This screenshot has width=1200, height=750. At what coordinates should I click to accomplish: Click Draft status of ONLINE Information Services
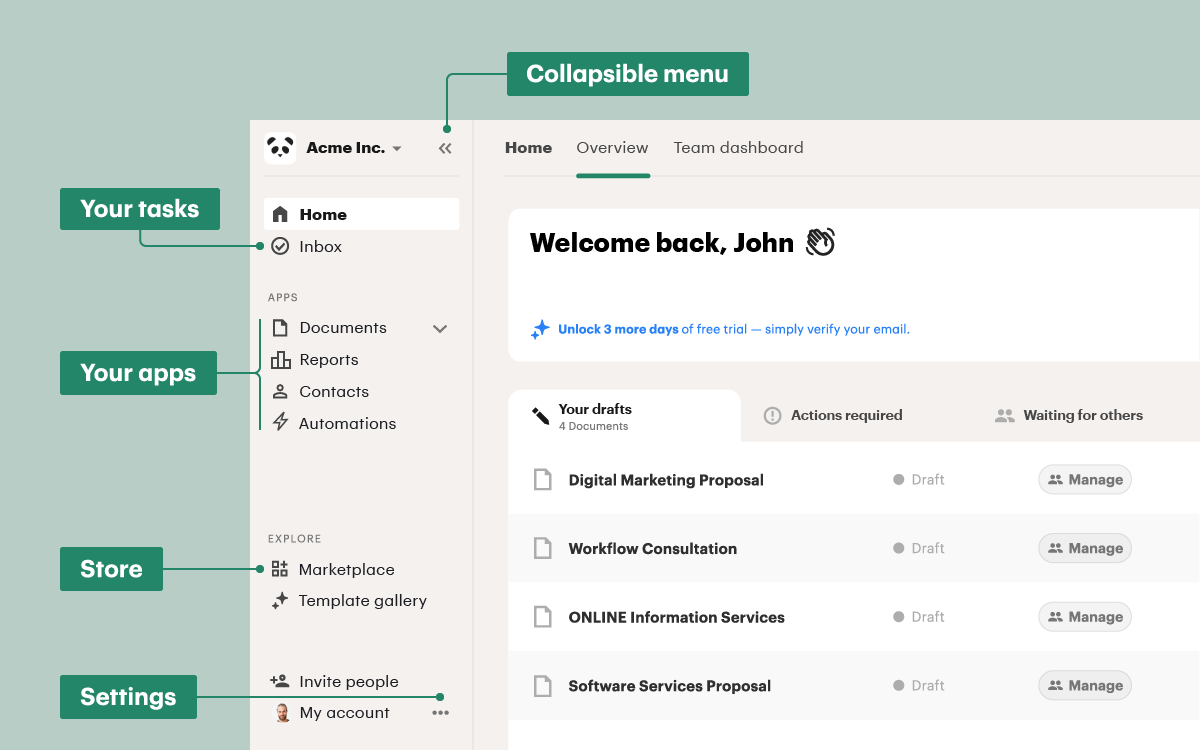(919, 617)
